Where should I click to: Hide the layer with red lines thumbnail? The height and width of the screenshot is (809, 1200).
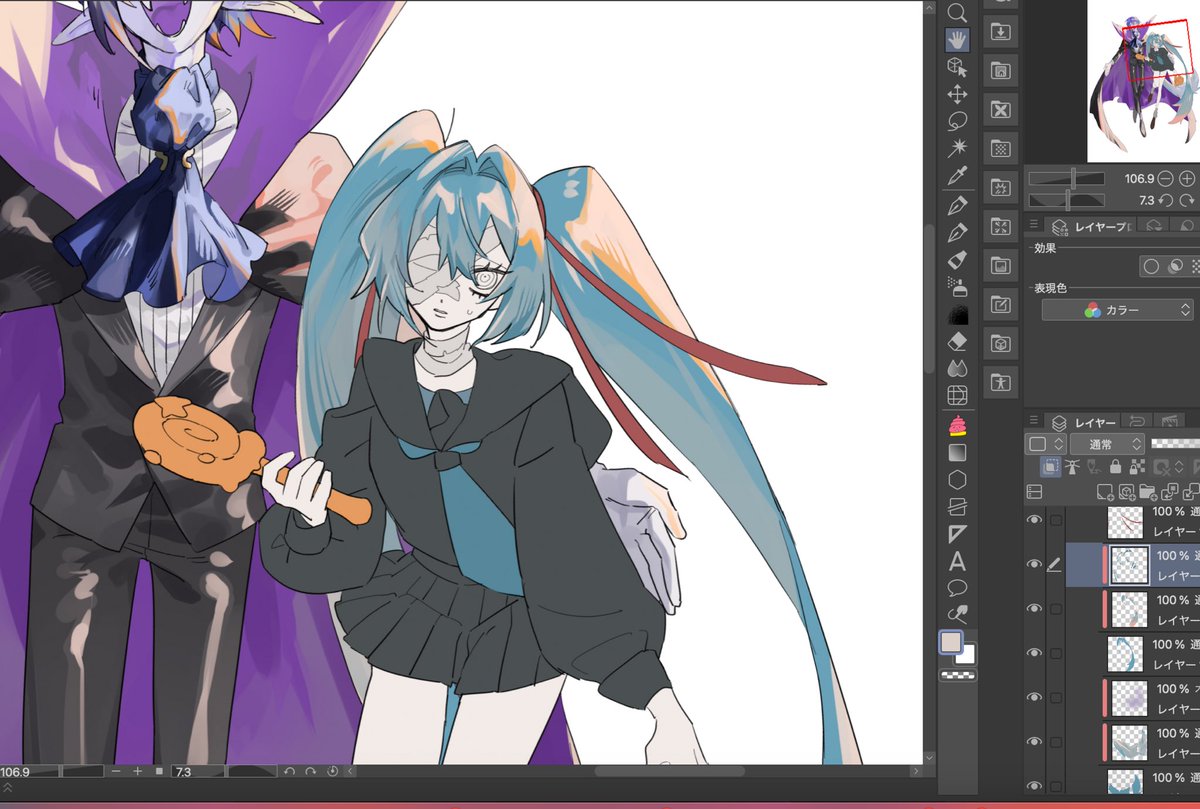[x=1035, y=520]
